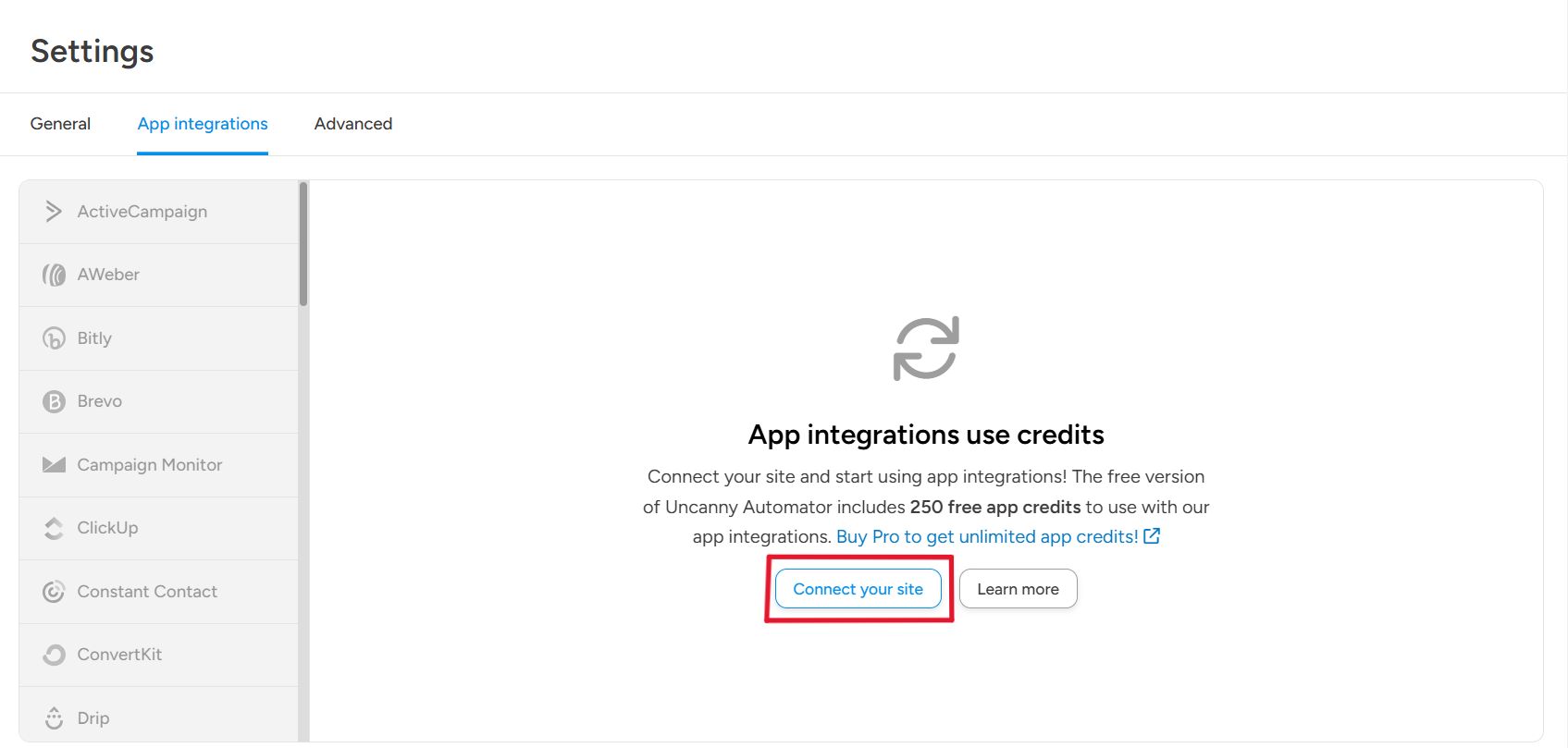Click the Constant Contact logo icon

pyautogui.click(x=54, y=592)
